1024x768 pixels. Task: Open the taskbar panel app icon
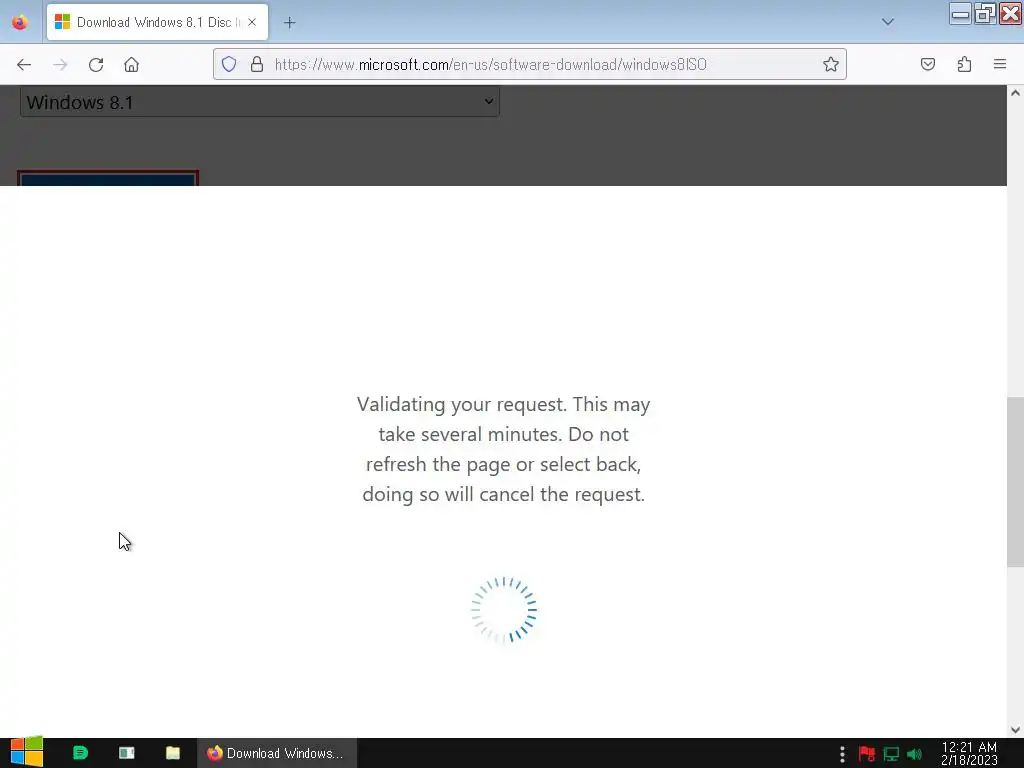point(127,753)
